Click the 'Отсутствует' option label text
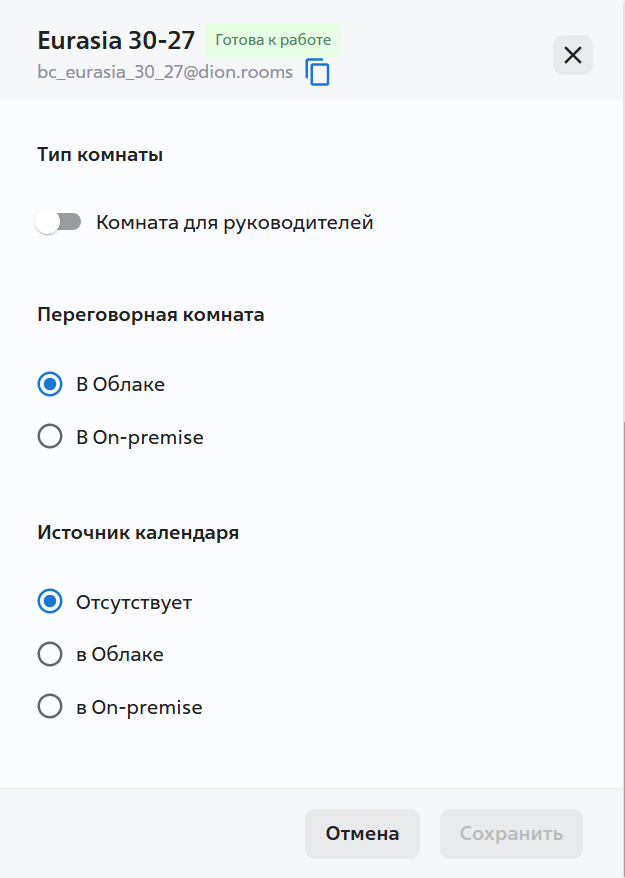This screenshot has width=625, height=878. (x=134, y=602)
